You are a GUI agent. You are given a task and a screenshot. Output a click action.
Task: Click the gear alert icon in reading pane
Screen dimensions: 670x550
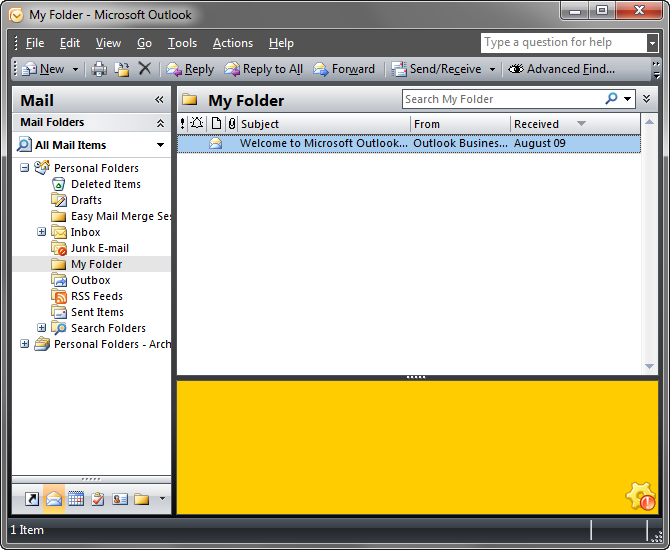click(639, 496)
